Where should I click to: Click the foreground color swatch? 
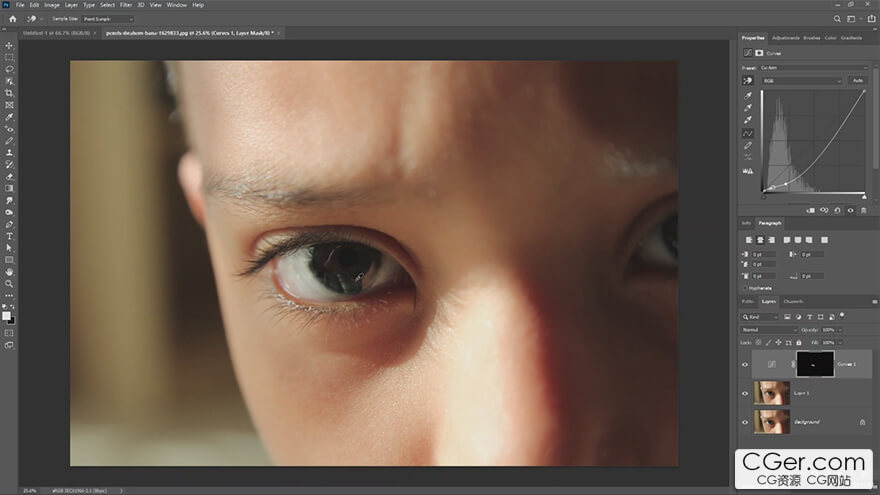6,316
